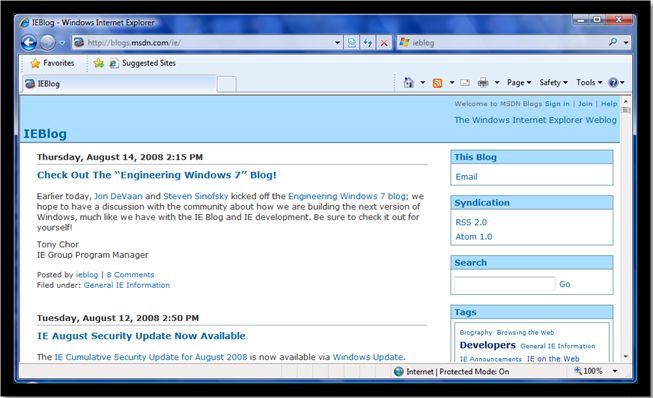Click Email link under This Blog
653x398 pixels.
point(466,177)
